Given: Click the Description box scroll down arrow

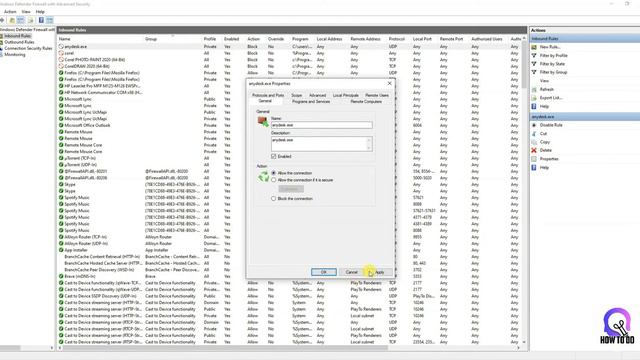Looking at the screenshot, I should (369, 148).
